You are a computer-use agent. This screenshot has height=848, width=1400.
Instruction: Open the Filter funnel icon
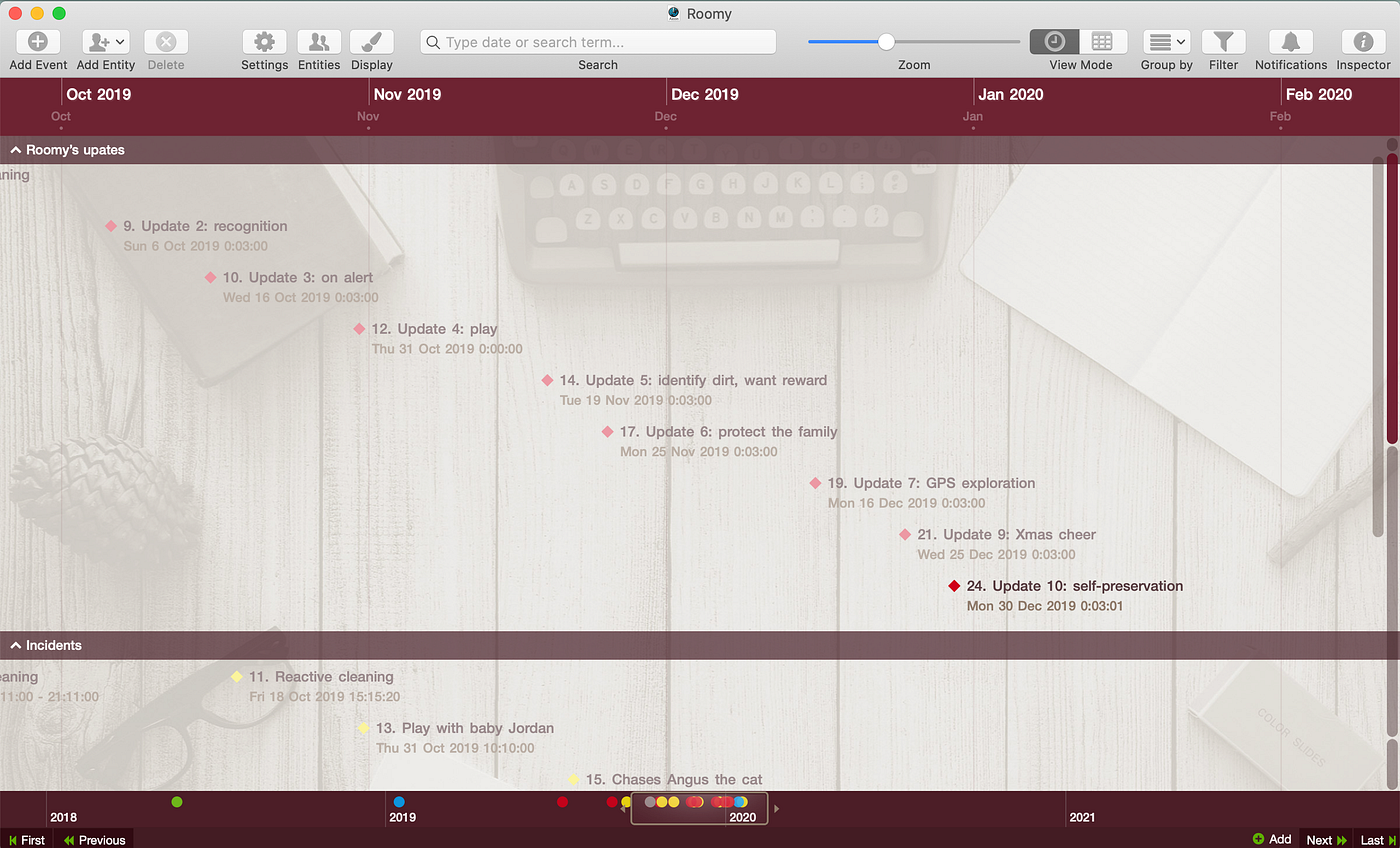click(1223, 42)
